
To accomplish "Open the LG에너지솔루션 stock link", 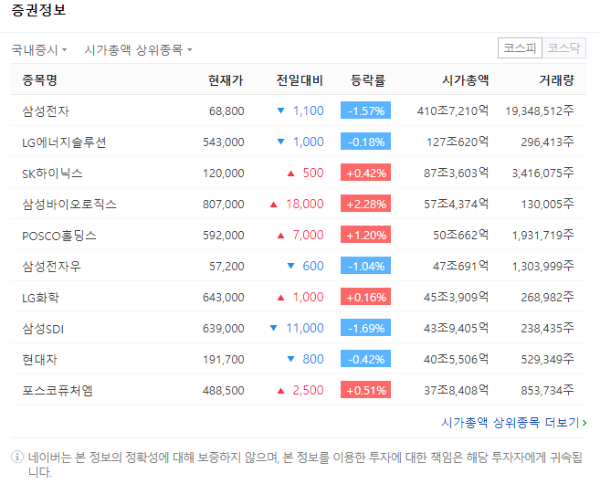I will [64, 142].
